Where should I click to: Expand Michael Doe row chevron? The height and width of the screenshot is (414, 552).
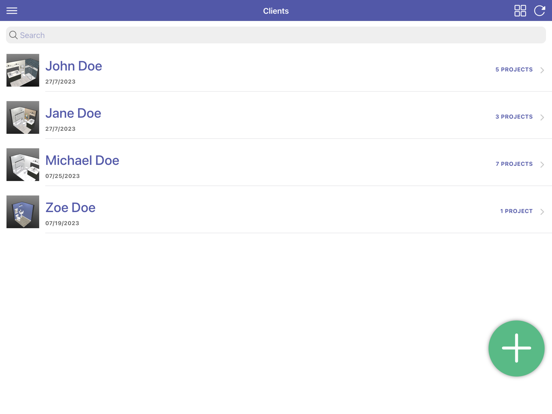pos(542,164)
